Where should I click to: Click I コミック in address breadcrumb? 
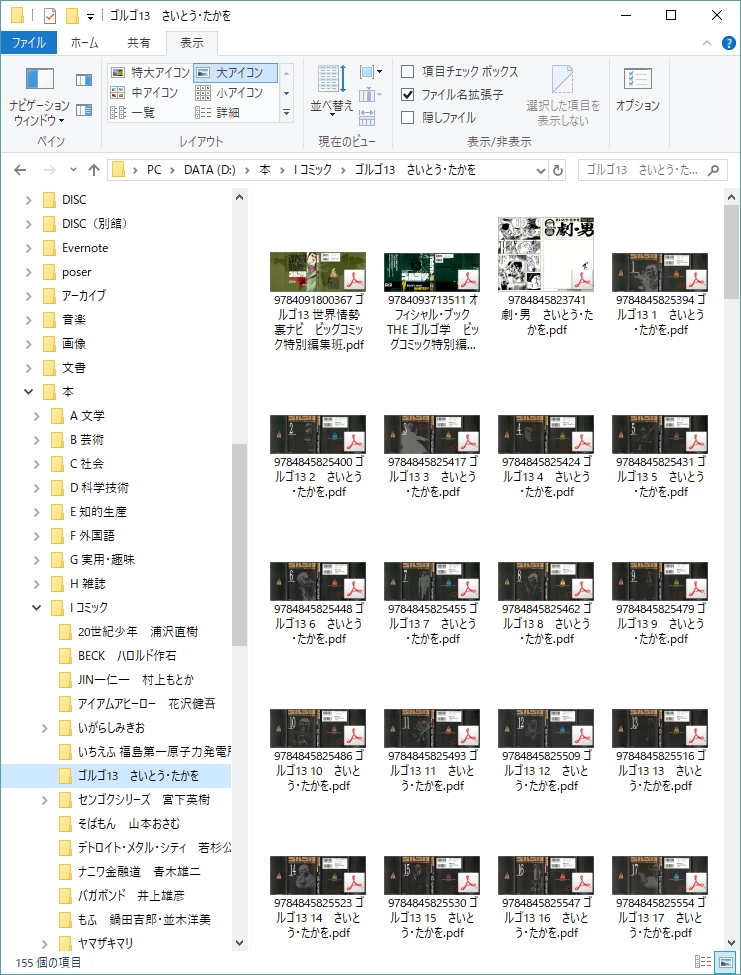point(313,170)
